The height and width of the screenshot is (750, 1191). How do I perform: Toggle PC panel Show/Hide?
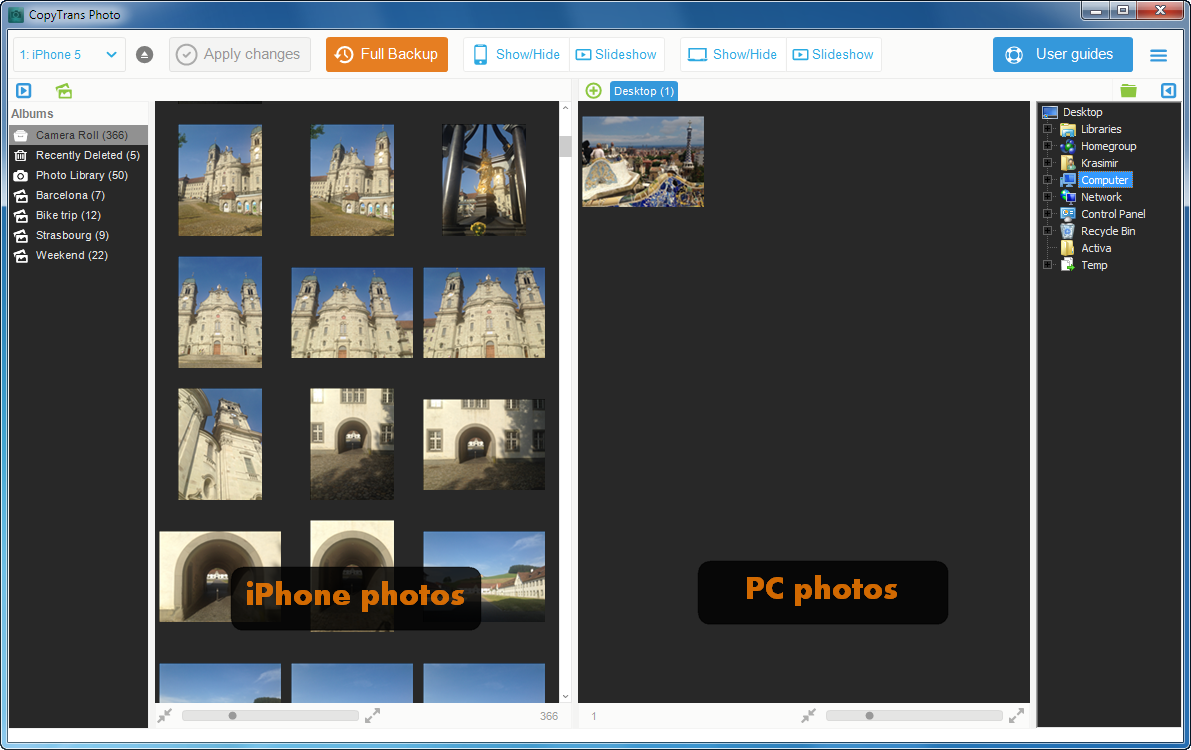click(x=733, y=55)
